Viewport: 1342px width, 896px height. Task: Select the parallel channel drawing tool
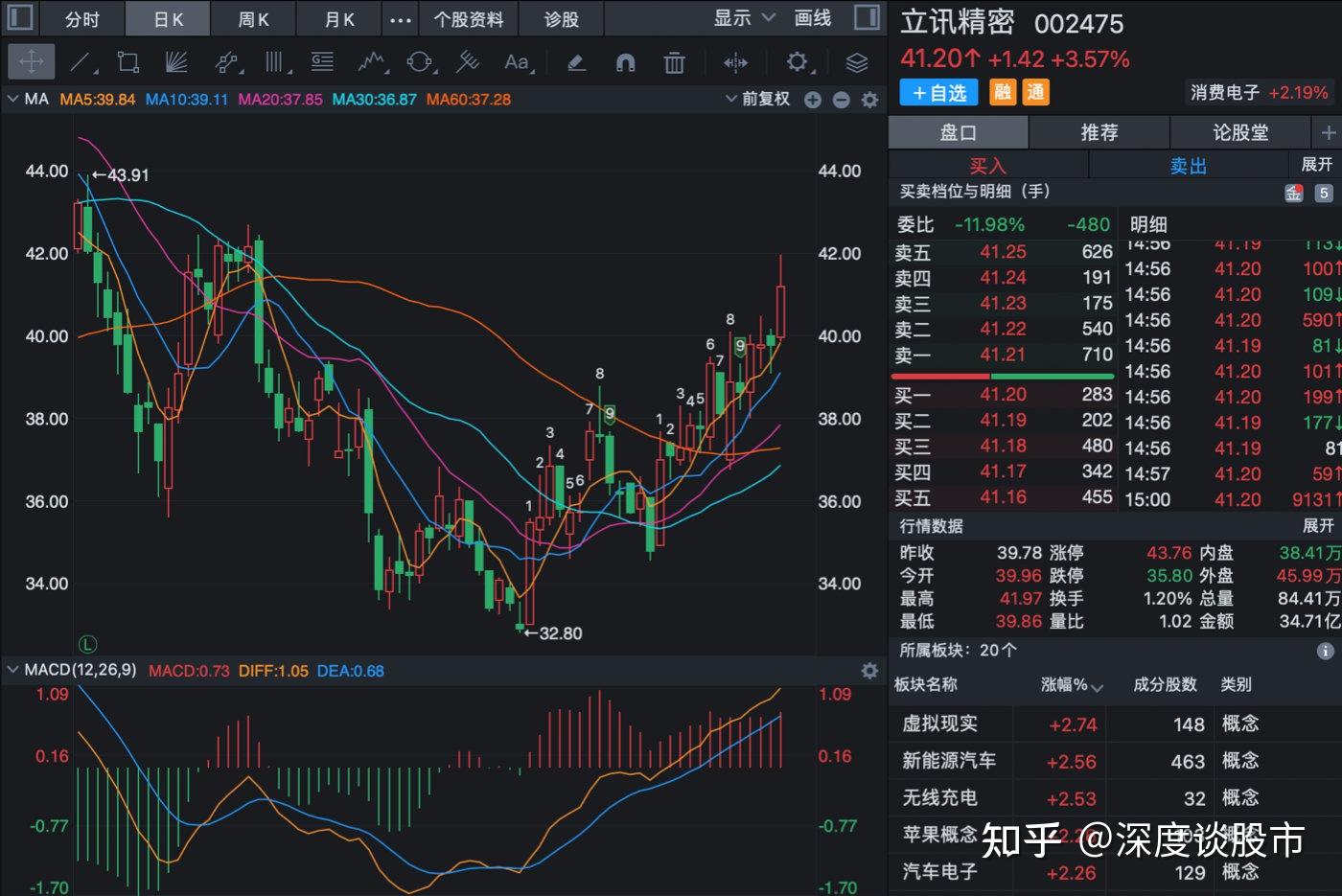228,63
